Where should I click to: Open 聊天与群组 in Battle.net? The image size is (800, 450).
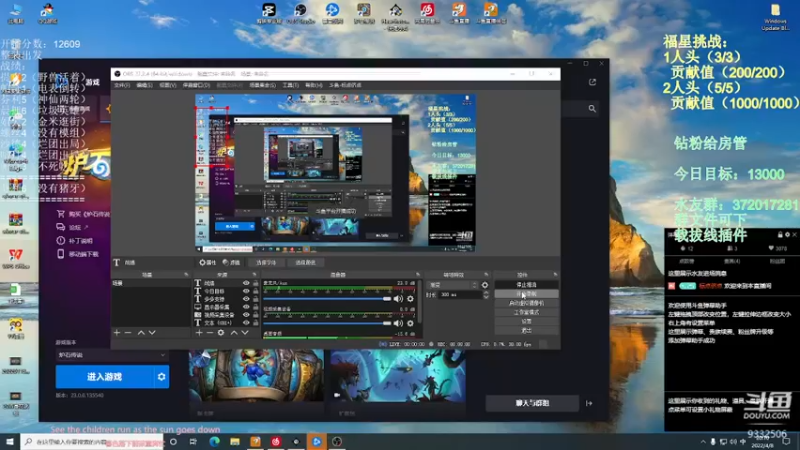tap(532, 403)
